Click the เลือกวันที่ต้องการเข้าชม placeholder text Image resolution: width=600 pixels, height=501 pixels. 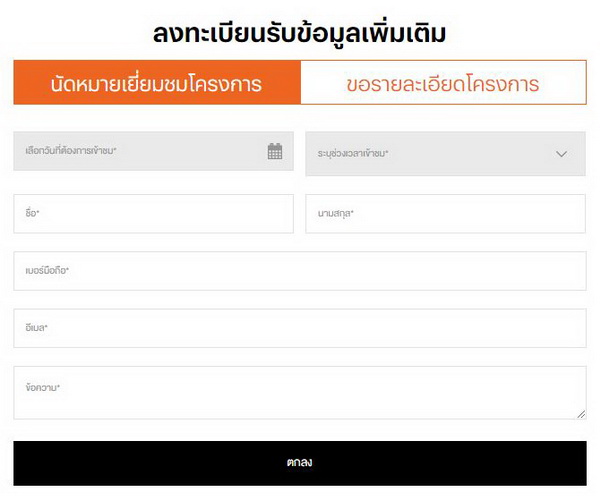[72, 152]
